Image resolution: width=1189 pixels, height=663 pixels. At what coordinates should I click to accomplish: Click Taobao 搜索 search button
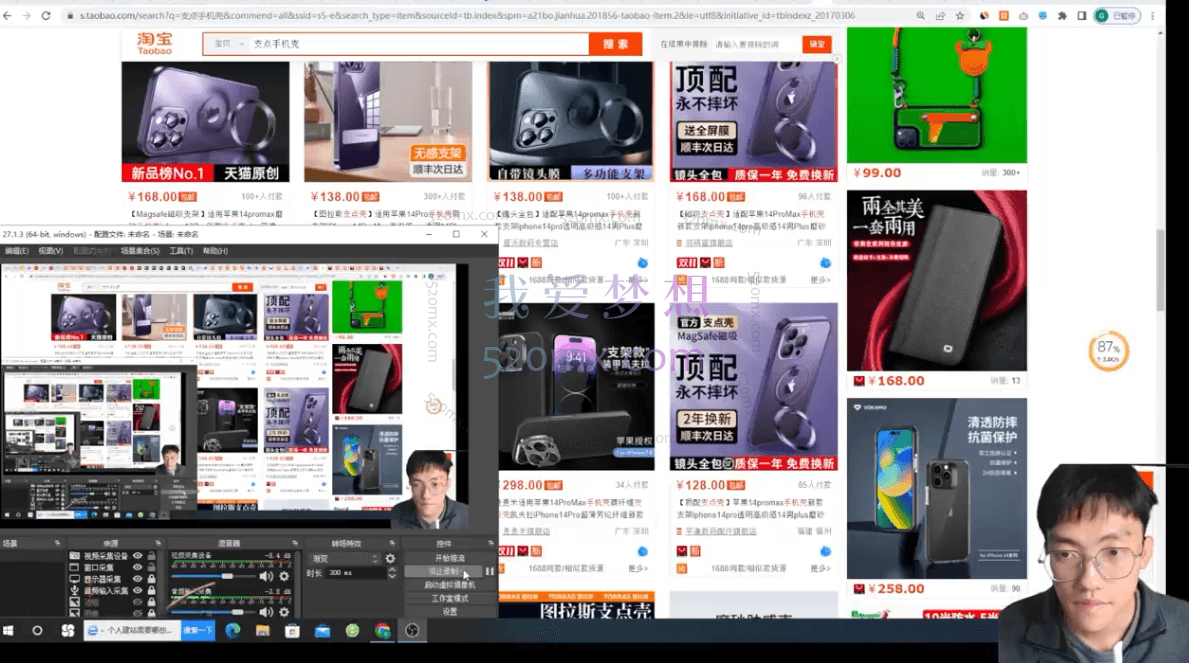pyautogui.click(x=615, y=44)
